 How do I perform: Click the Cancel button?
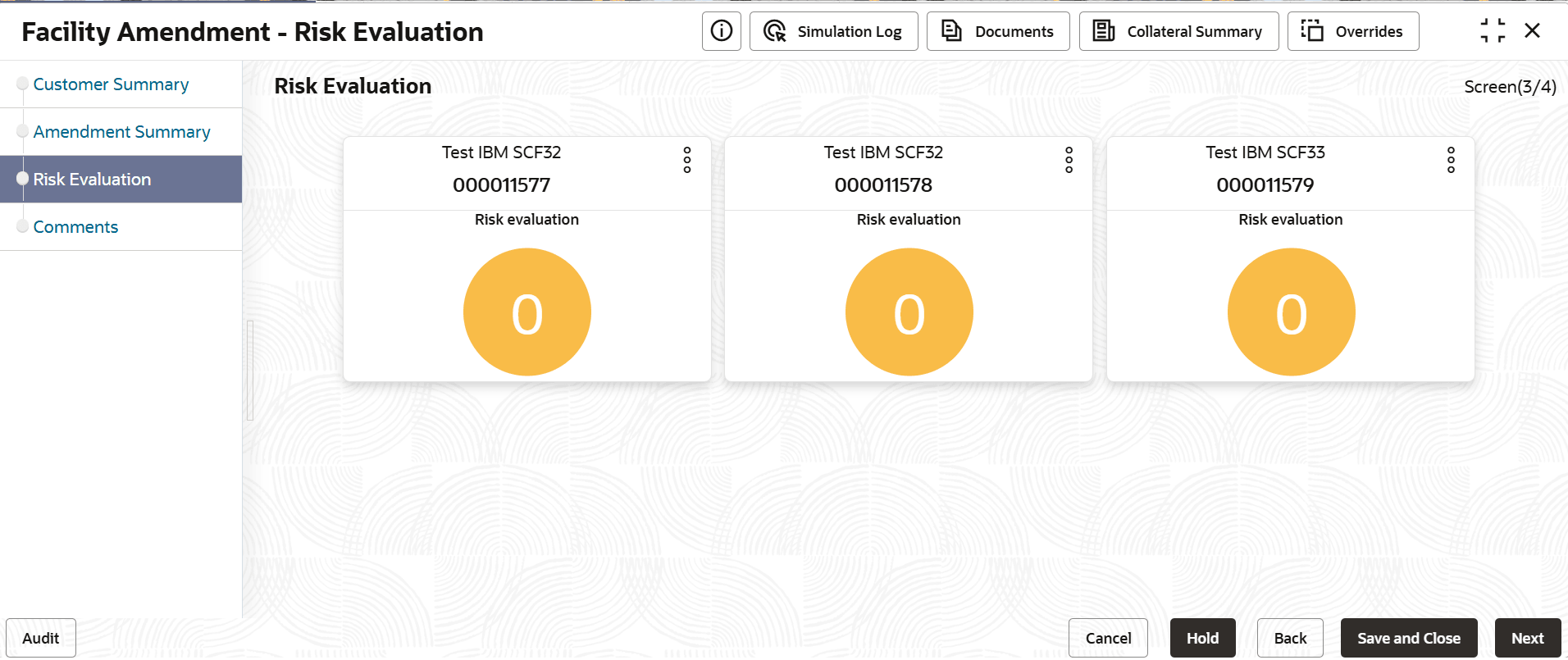click(x=1108, y=638)
